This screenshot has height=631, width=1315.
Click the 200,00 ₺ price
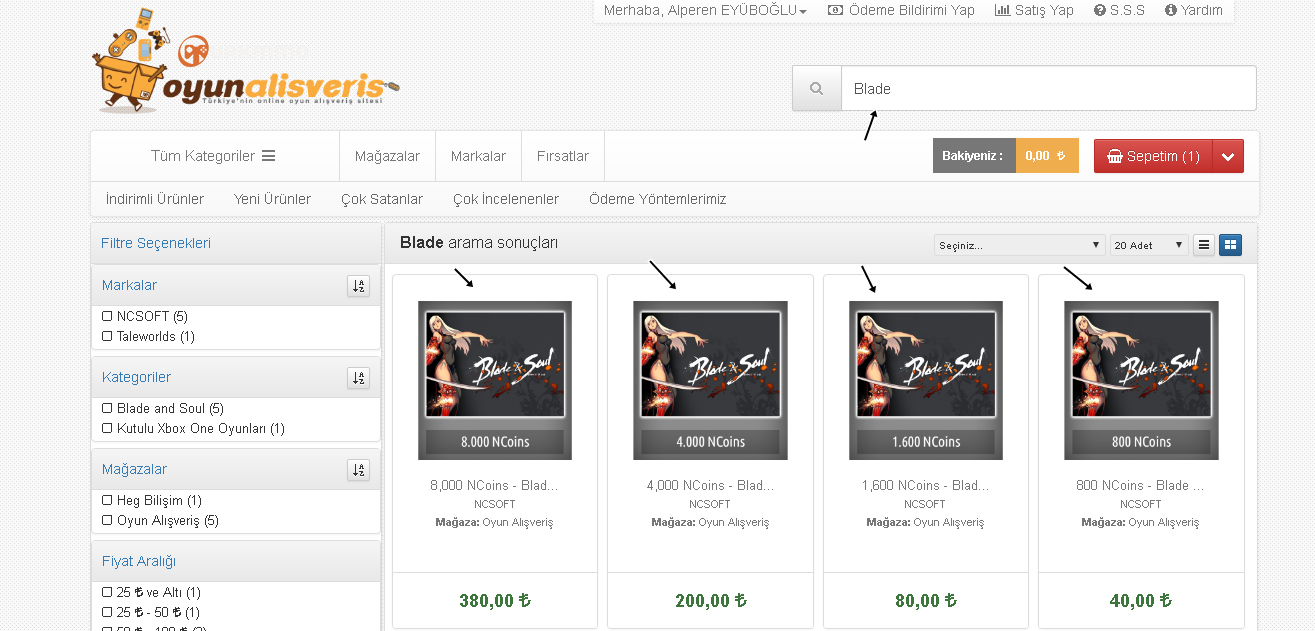[x=711, y=601]
